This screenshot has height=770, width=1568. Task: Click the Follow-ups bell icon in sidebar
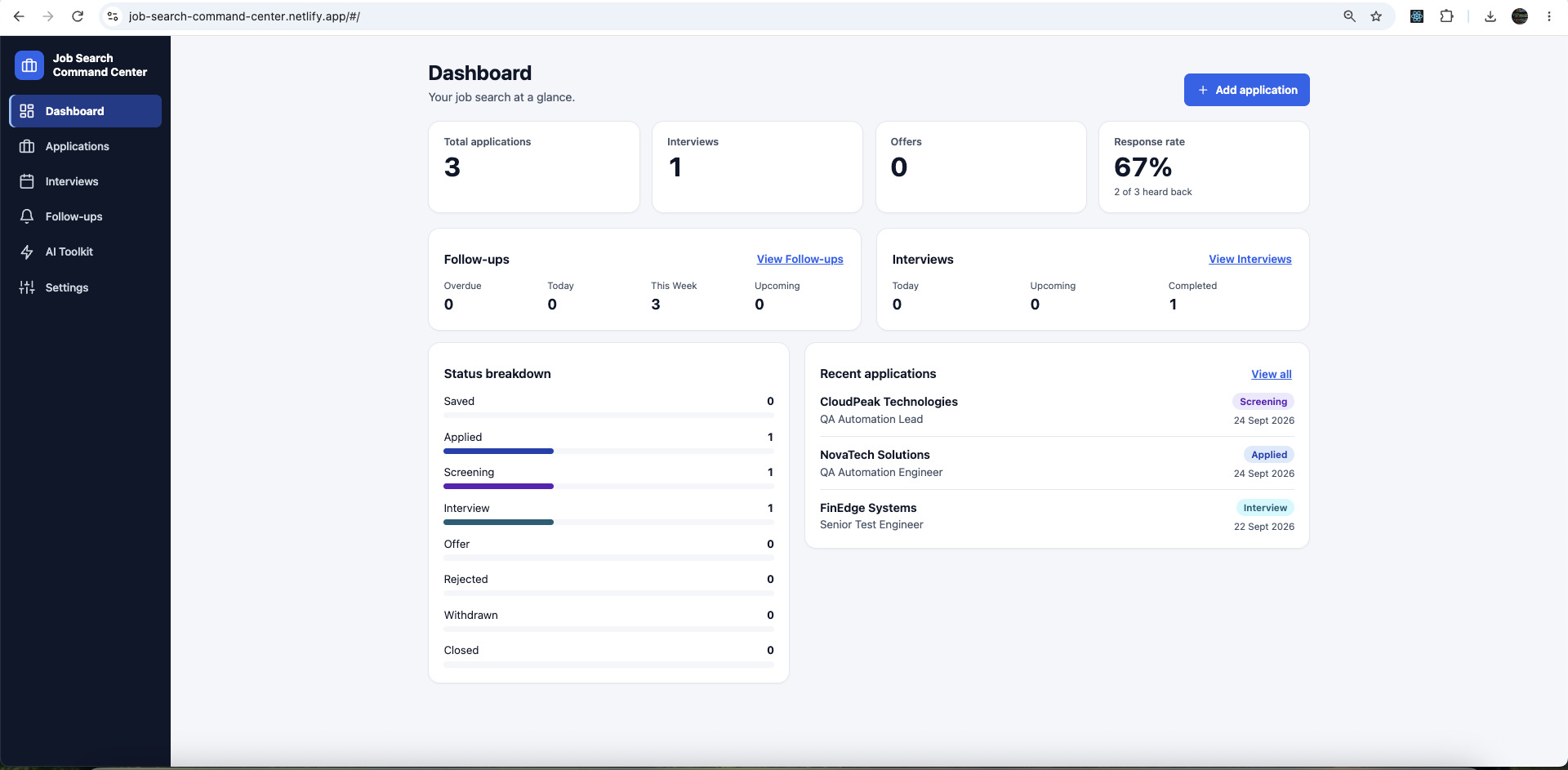tap(27, 216)
